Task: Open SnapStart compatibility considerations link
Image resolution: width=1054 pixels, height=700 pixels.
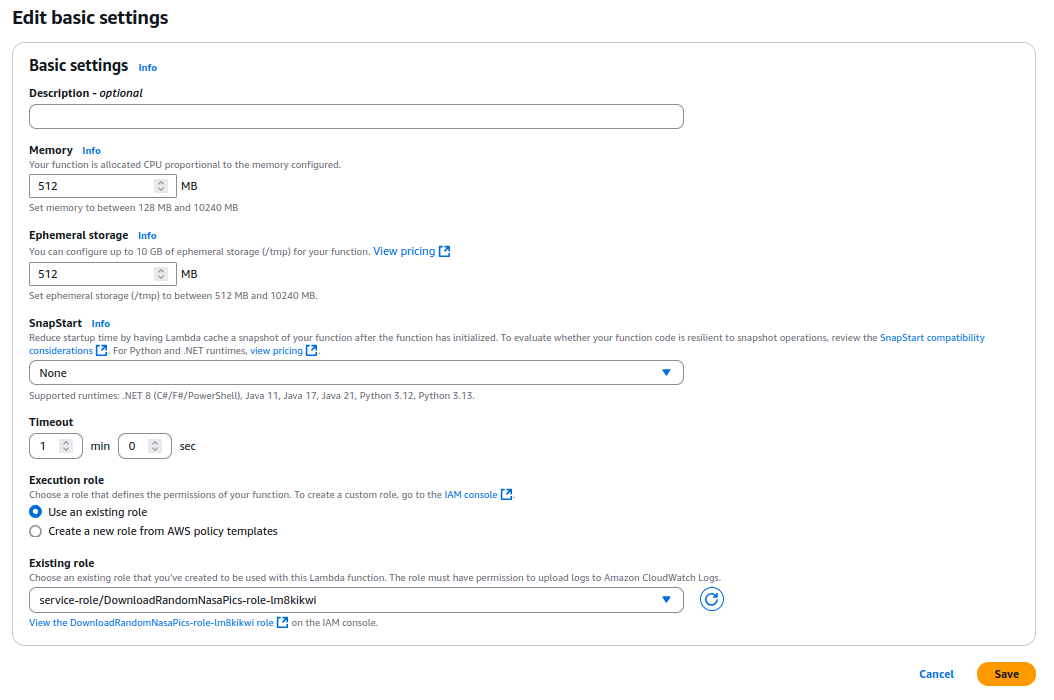Action: pyautogui.click(x=931, y=338)
